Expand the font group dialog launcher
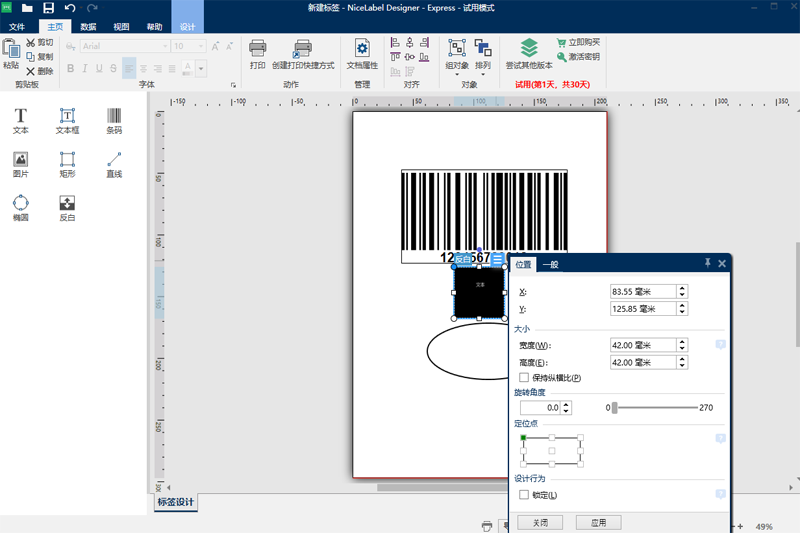Image resolution: width=800 pixels, height=533 pixels. point(233,85)
